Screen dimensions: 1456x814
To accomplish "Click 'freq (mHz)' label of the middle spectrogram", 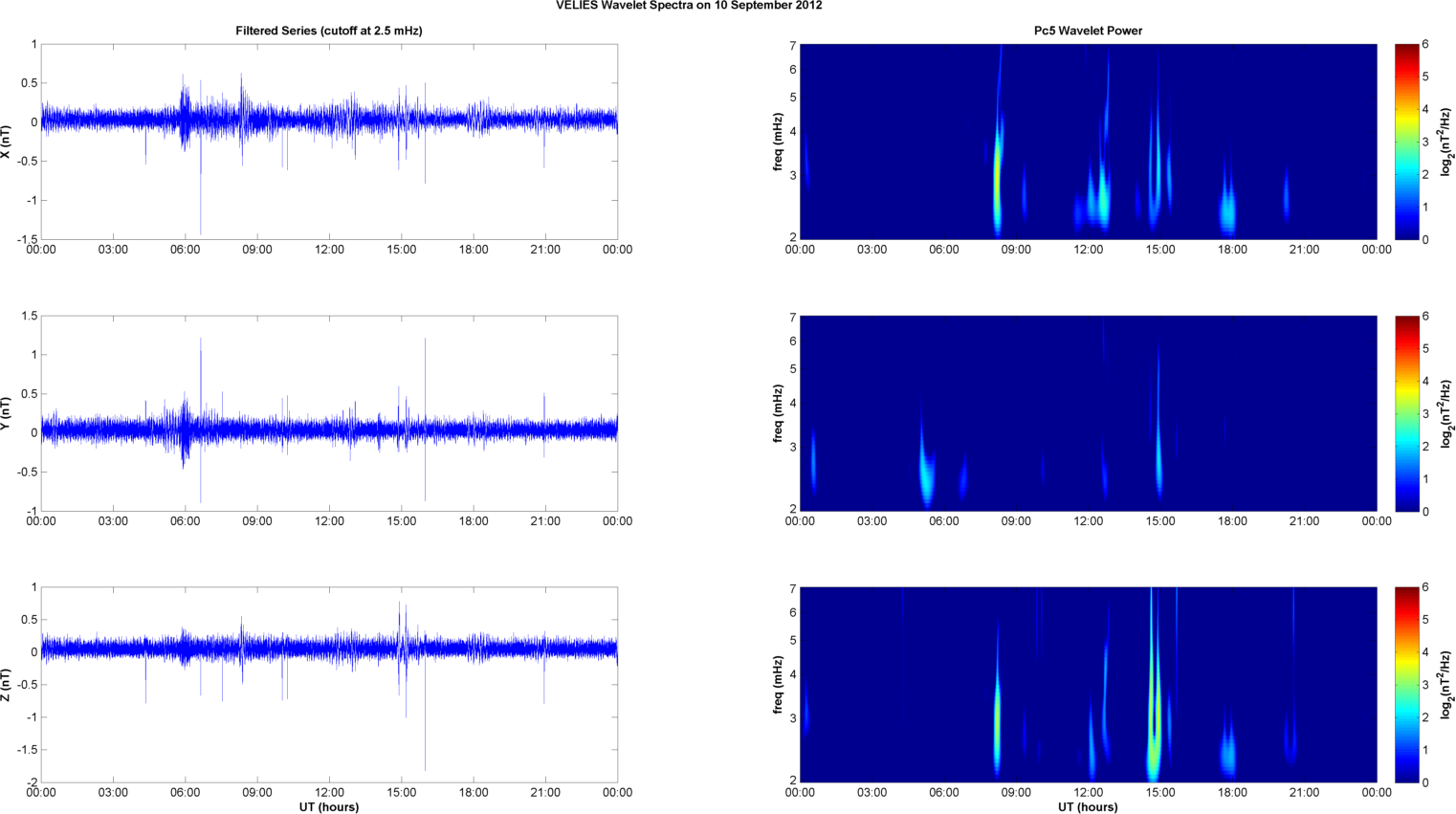I will coord(779,413).
